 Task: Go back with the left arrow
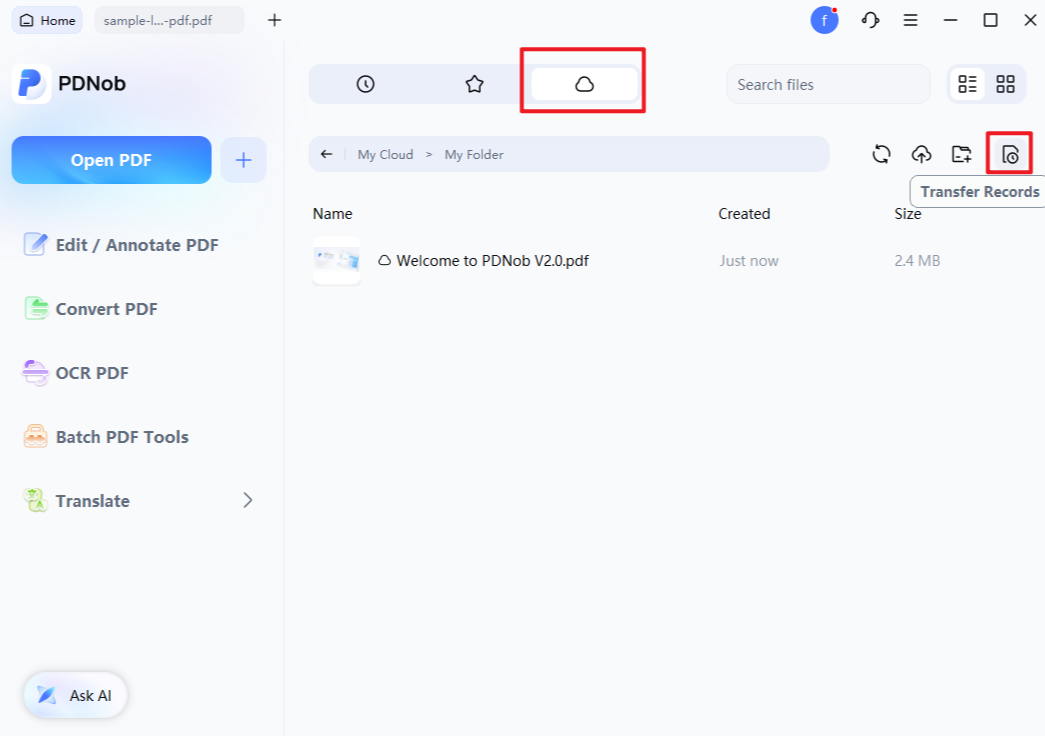pos(326,154)
